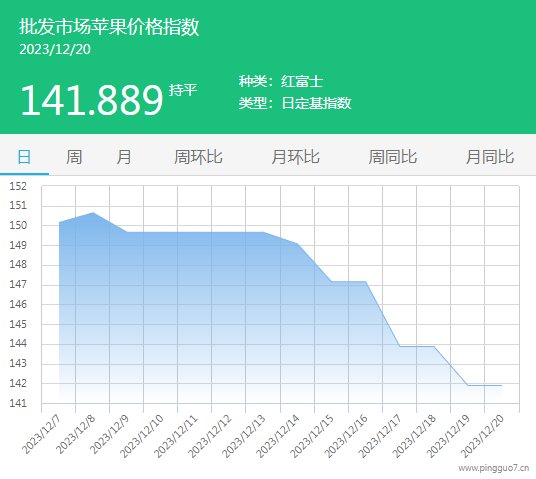Click the 2023/12/20 date under the title
The width and height of the screenshot is (536, 479).
55,50
